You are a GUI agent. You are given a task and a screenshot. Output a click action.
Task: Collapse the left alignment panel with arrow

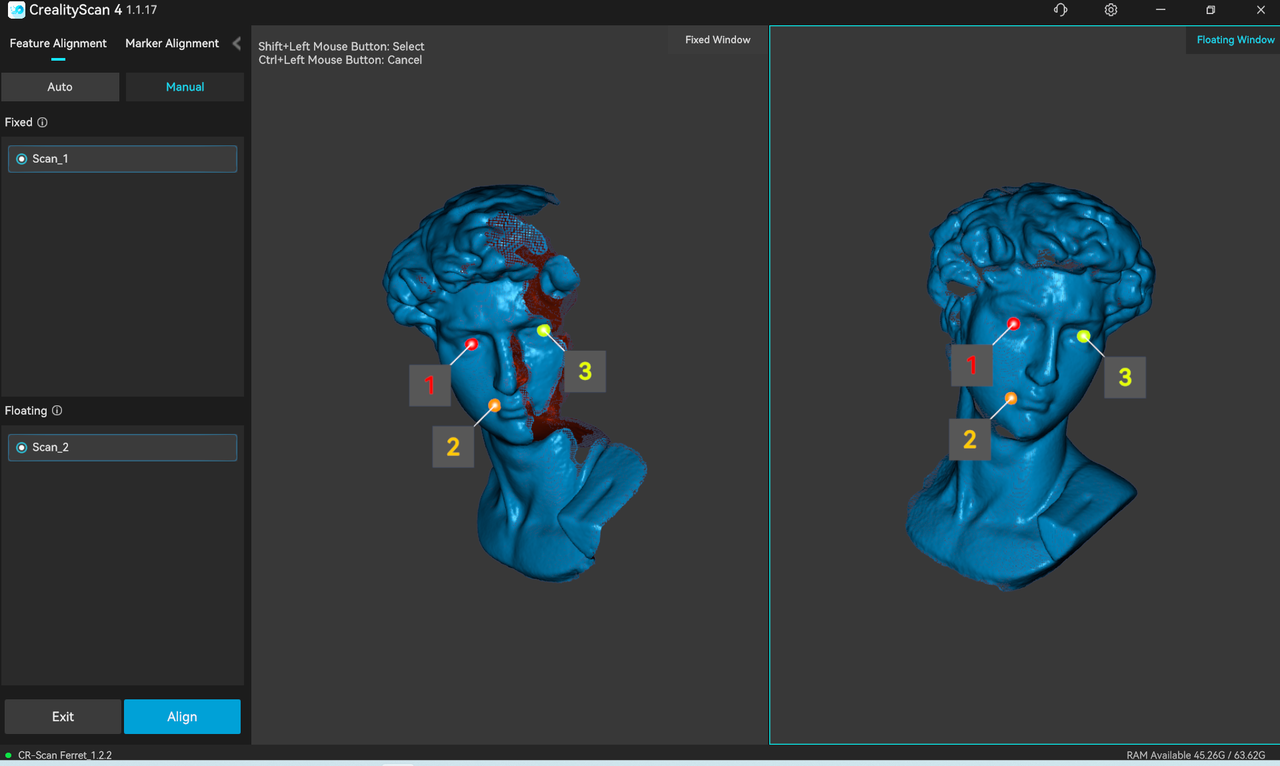click(236, 43)
